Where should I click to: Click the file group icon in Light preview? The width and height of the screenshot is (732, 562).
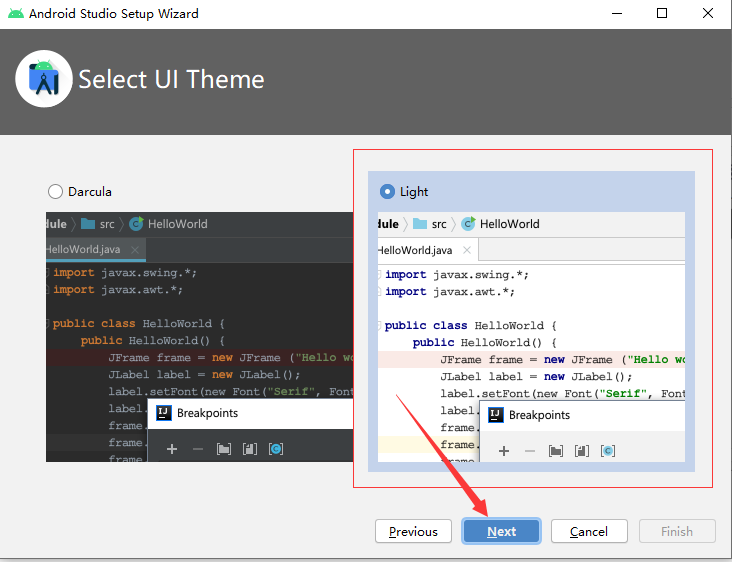(582, 451)
